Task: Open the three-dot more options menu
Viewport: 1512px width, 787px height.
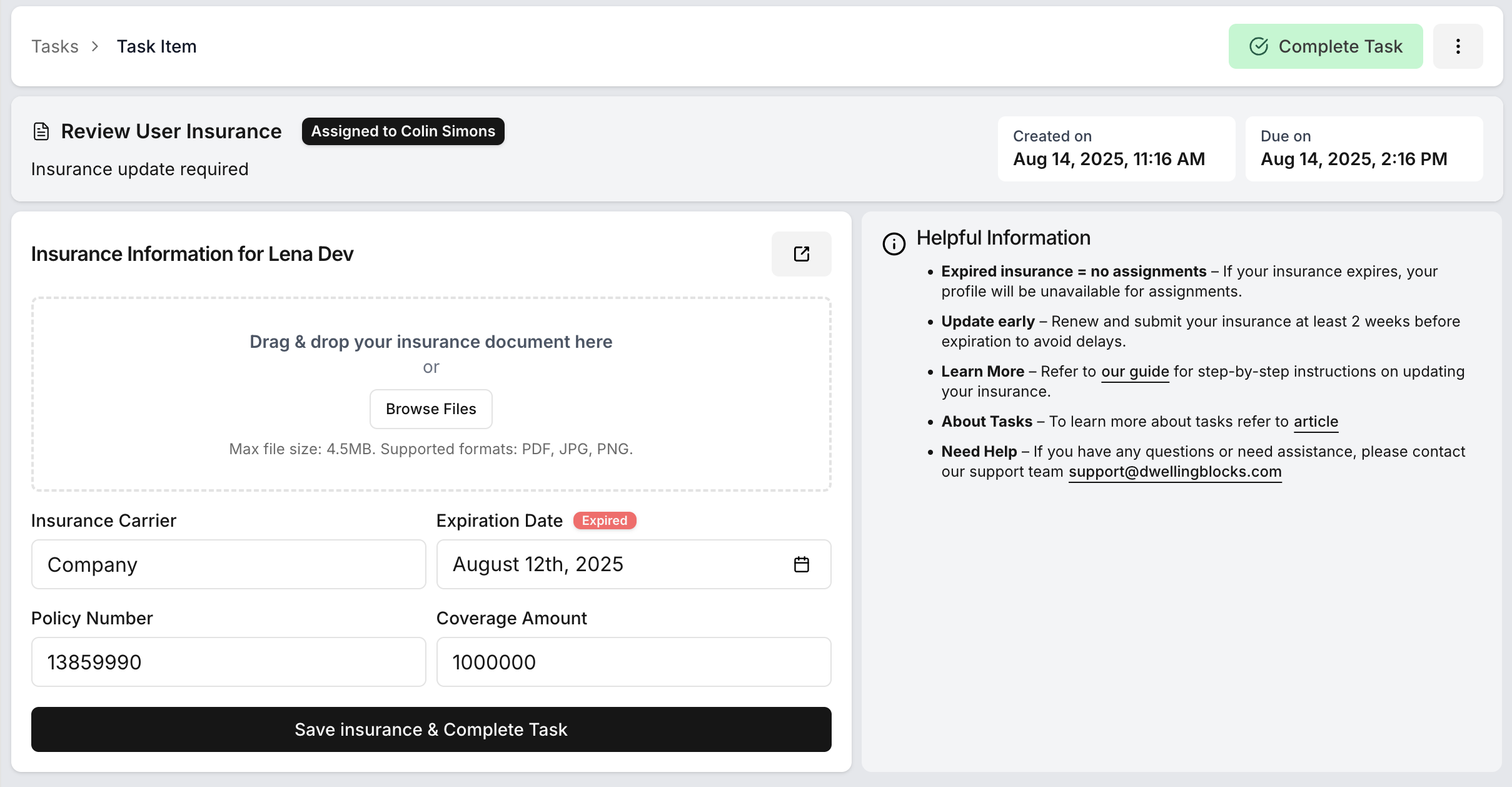Action: (1458, 46)
